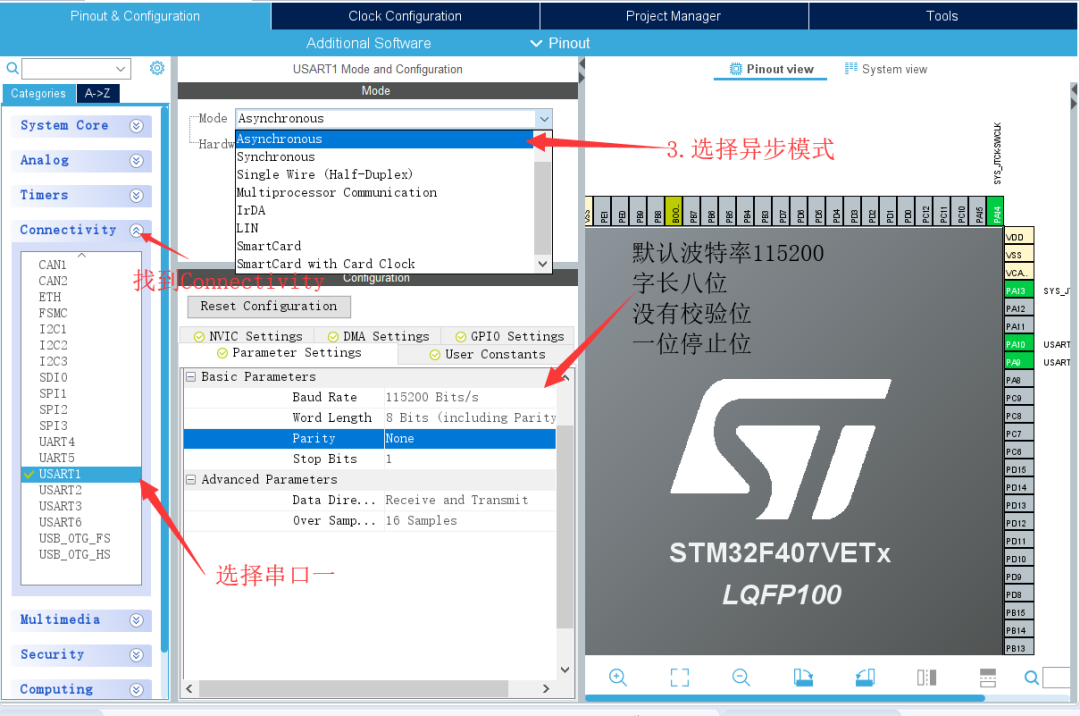This screenshot has width=1080, height=716.
Task: Click Reset Configuration button
Action: (x=269, y=306)
